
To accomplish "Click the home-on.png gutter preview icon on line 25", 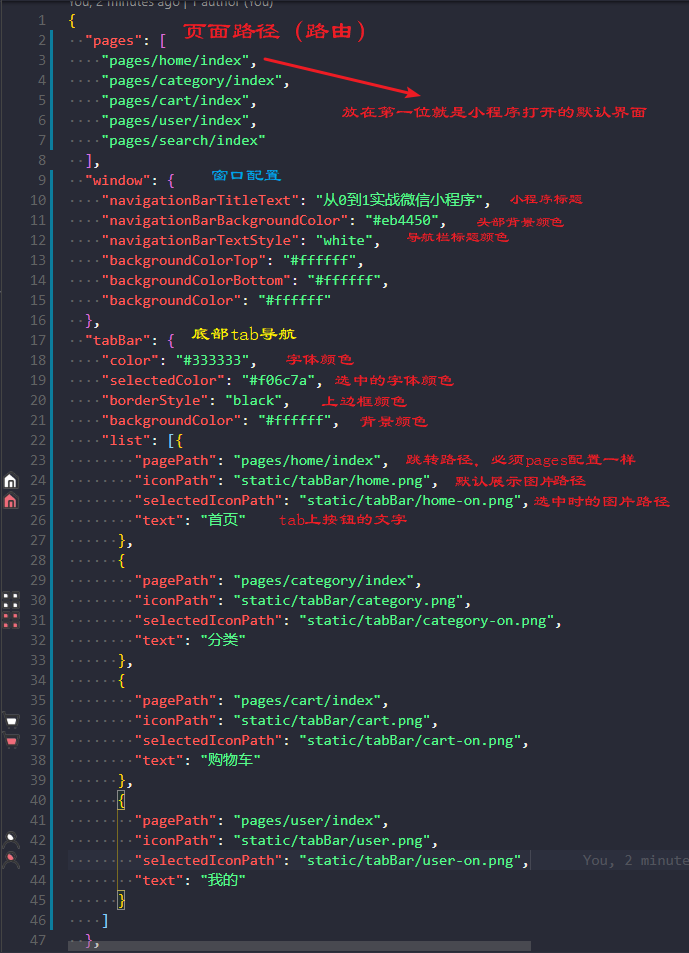I will click(10, 501).
